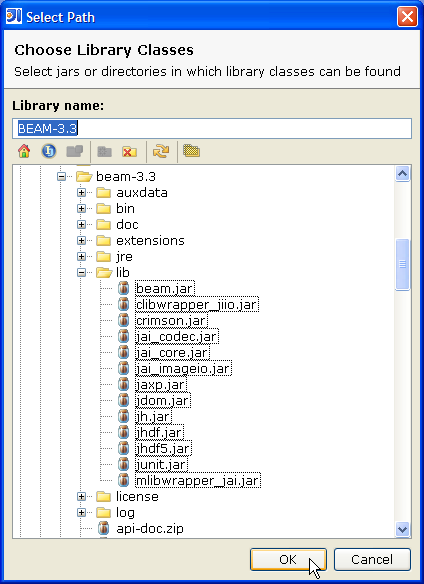Click the tree's vertical scrollbar thumb
The height and width of the screenshot is (584, 424).
402,264
